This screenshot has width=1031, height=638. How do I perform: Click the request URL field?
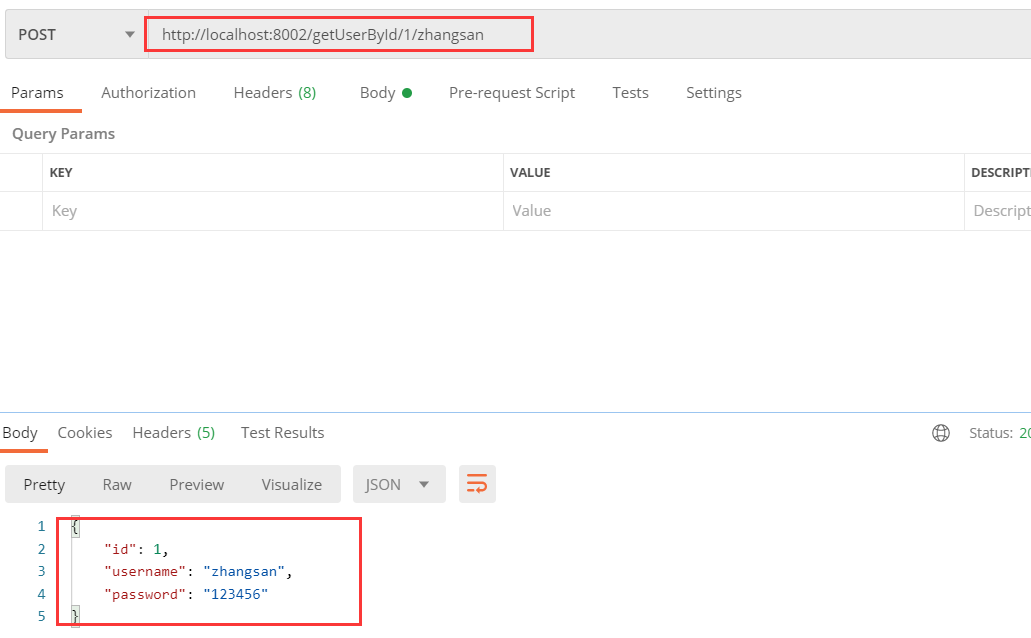pyautogui.click(x=589, y=35)
